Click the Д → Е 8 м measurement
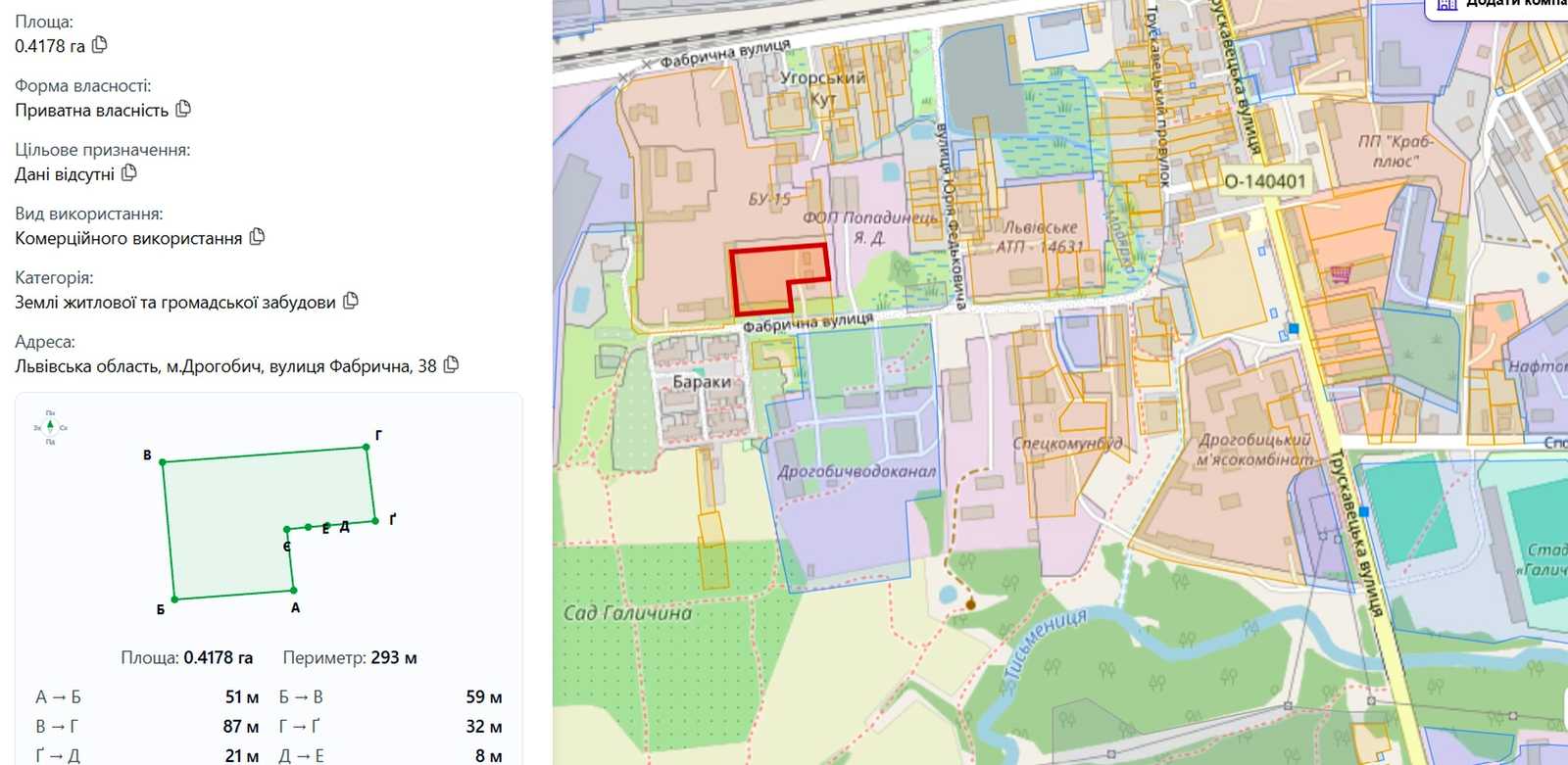The image size is (1568, 765). [x=390, y=756]
